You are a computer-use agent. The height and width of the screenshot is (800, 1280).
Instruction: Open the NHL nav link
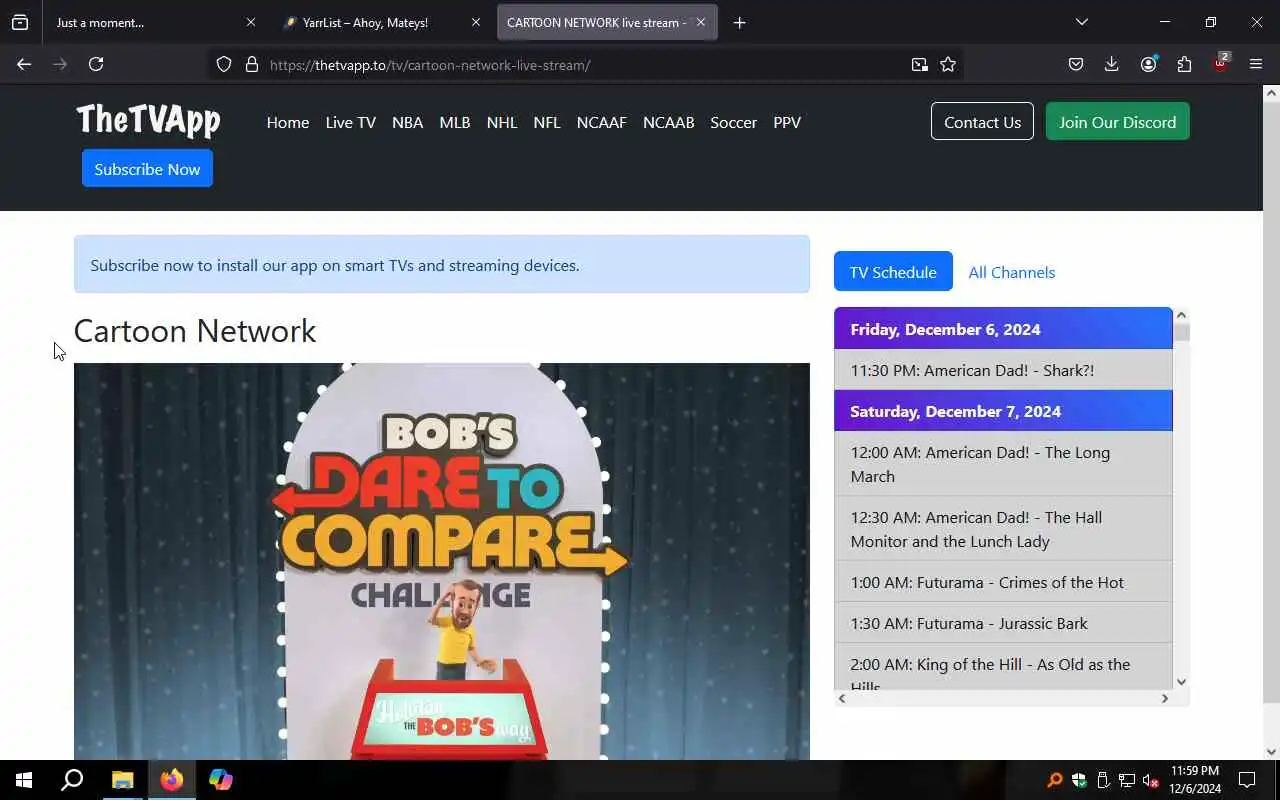[x=502, y=122]
